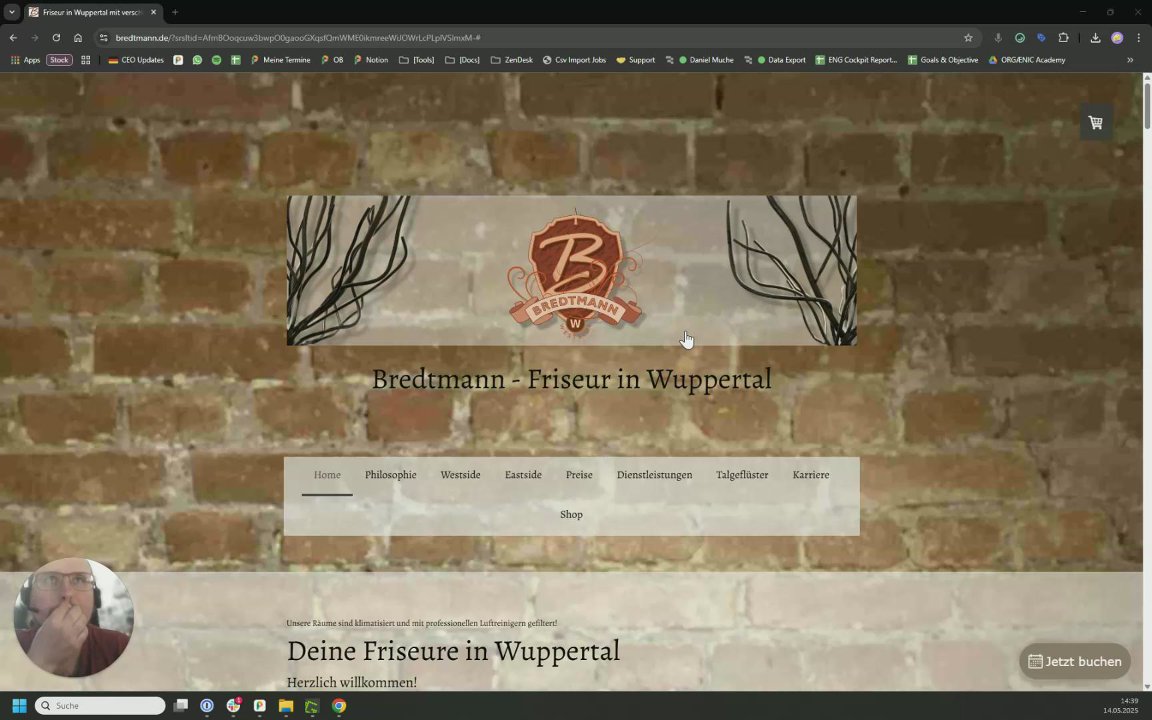Click the taskbar clock and date
This screenshot has height=720, width=1152.
coord(1120,705)
